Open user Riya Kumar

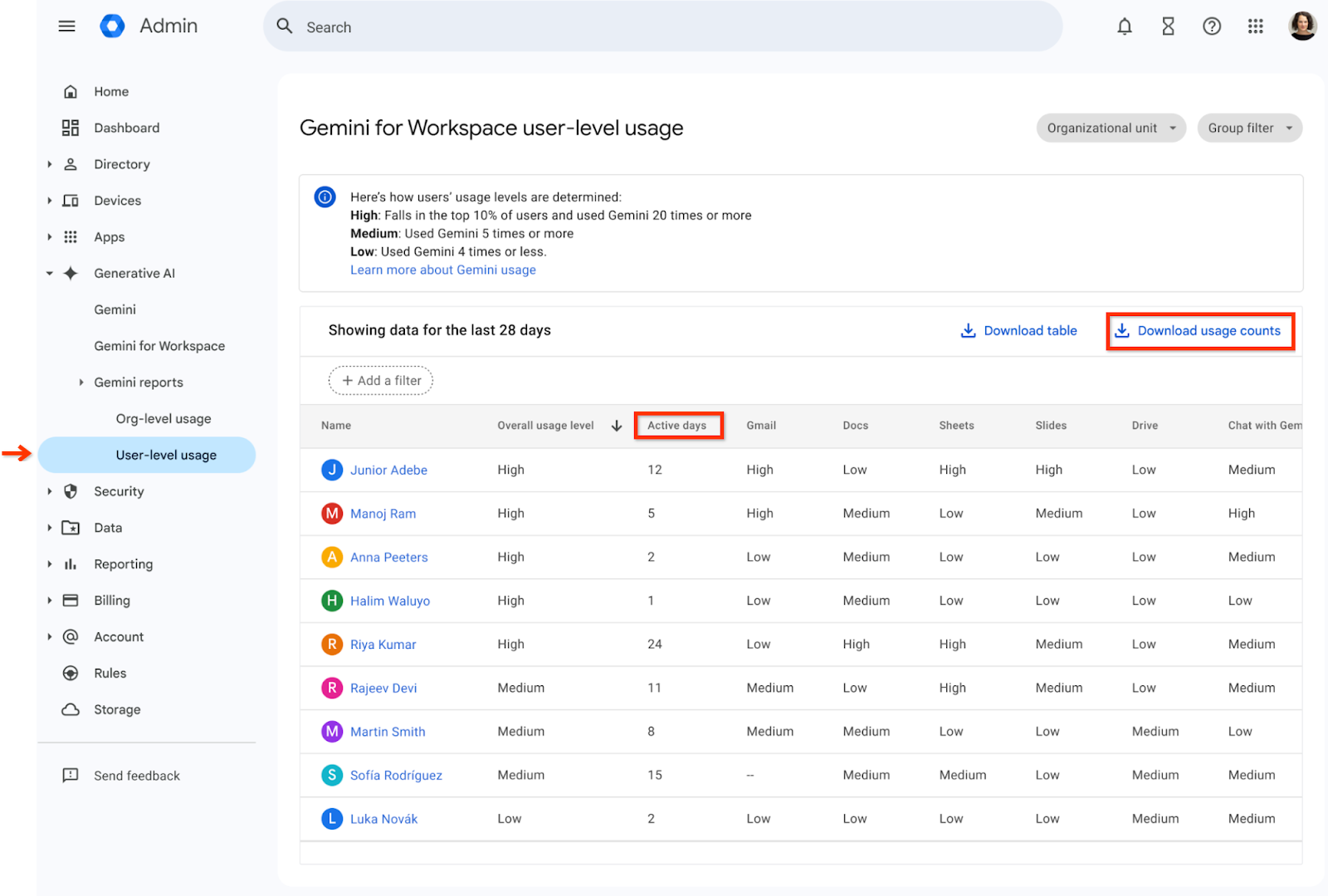pyautogui.click(x=383, y=645)
